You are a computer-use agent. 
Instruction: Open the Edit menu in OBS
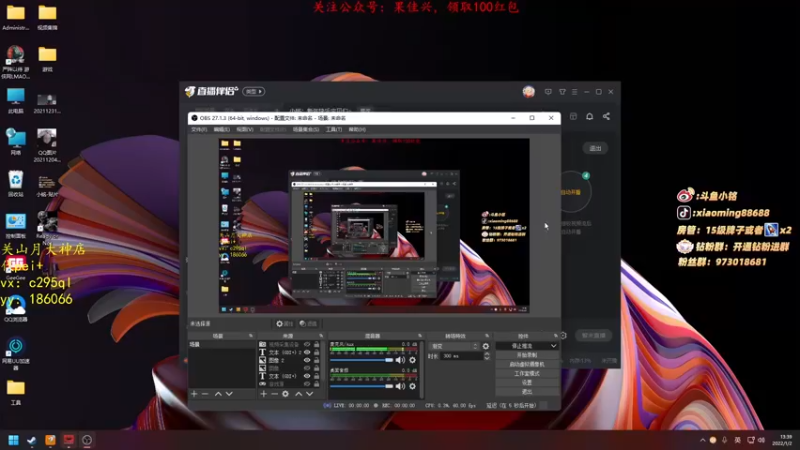click(221, 130)
